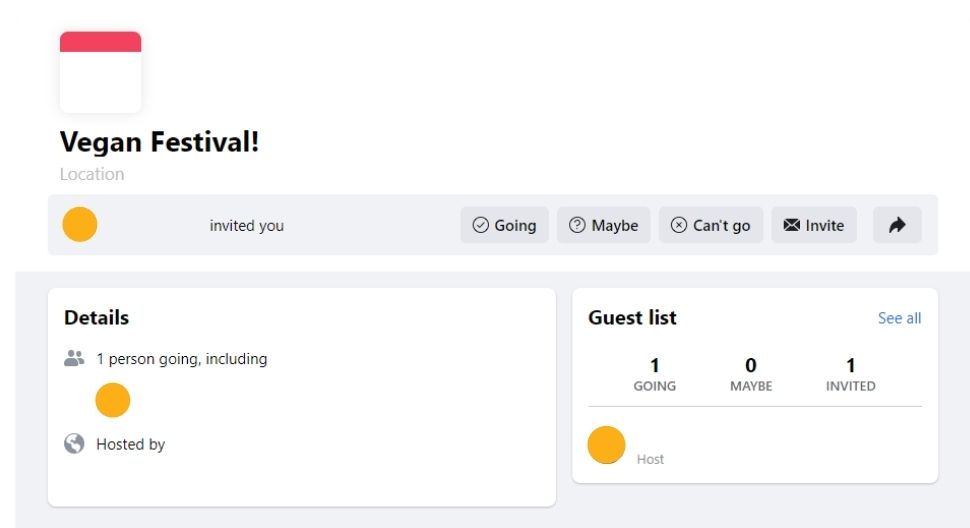Click the share arrow button
The image size is (970, 528).
[x=897, y=225]
